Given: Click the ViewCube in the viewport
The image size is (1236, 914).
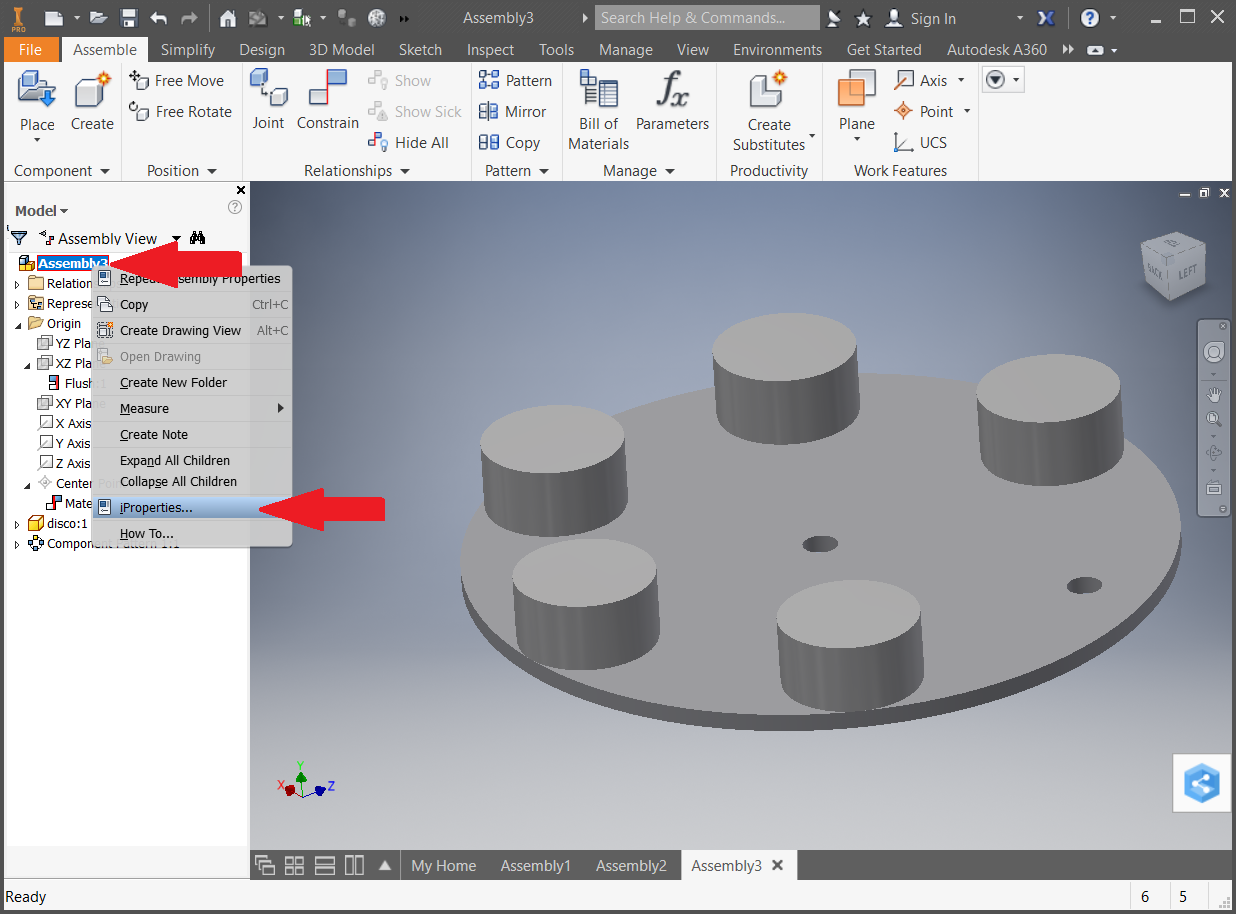Looking at the screenshot, I should click(1174, 267).
